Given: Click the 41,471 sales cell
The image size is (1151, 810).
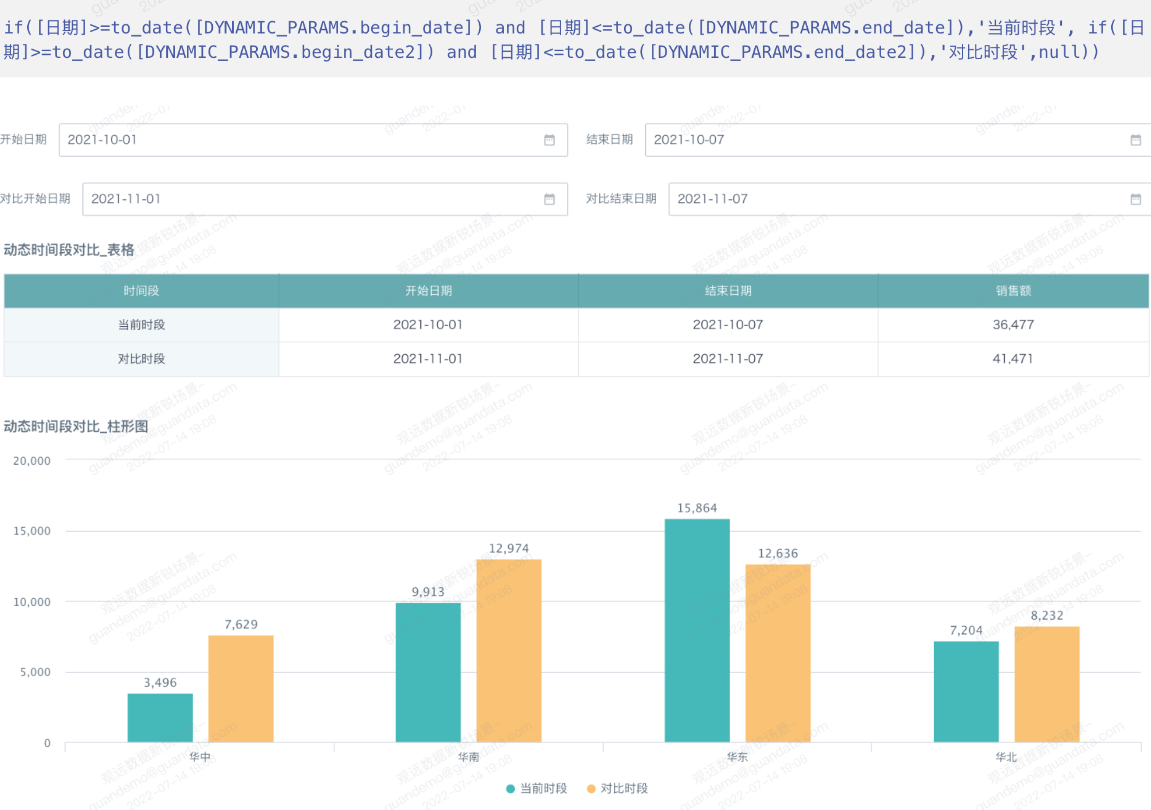Looking at the screenshot, I should (1013, 359).
